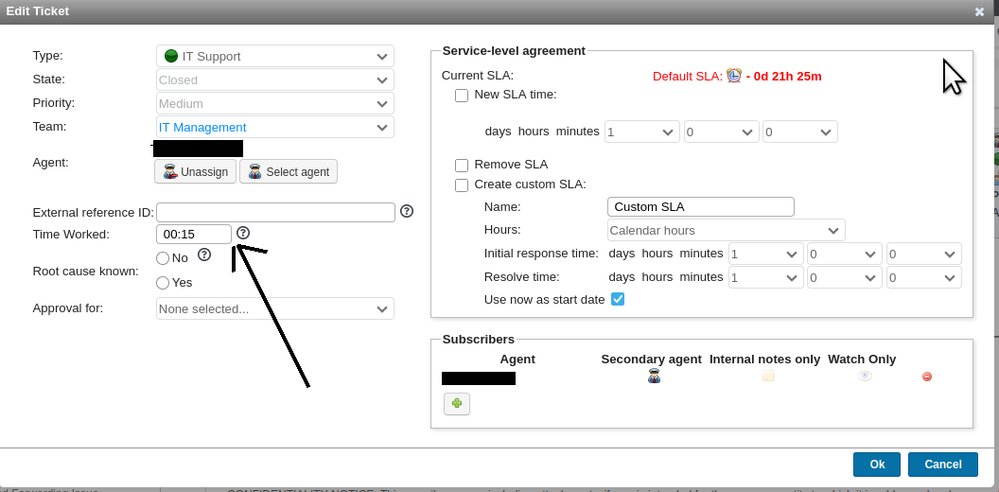999x492 pixels.
Task: Check the Remove SLA checkbox
Action: (461, 165)
